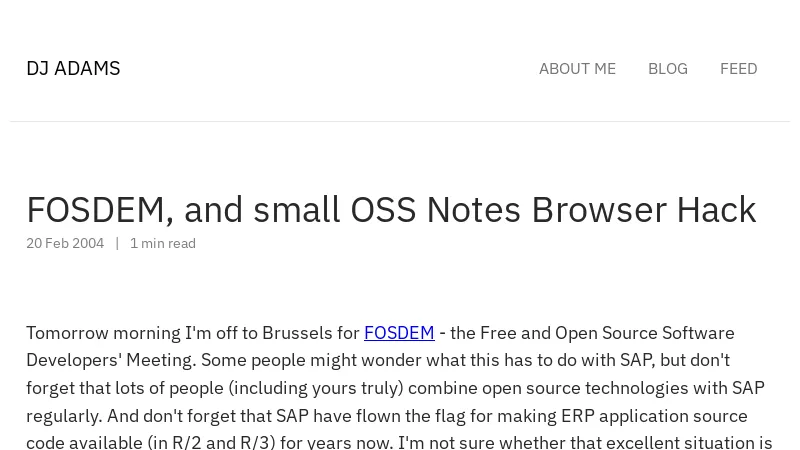
Task: Click the 20 Feb 2004 post date
Action: 65,243
